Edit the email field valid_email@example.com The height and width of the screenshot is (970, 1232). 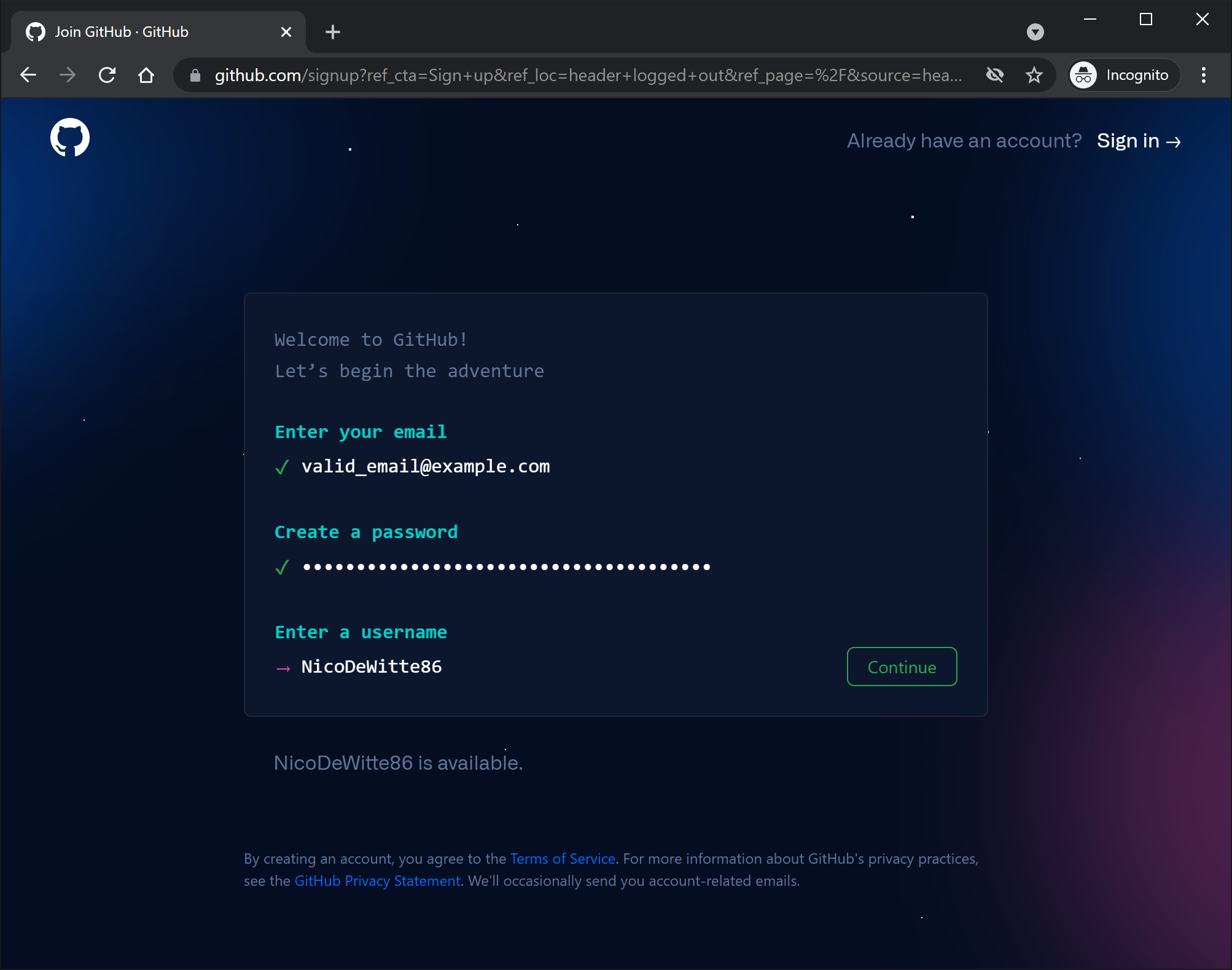(x=426, y=466)
